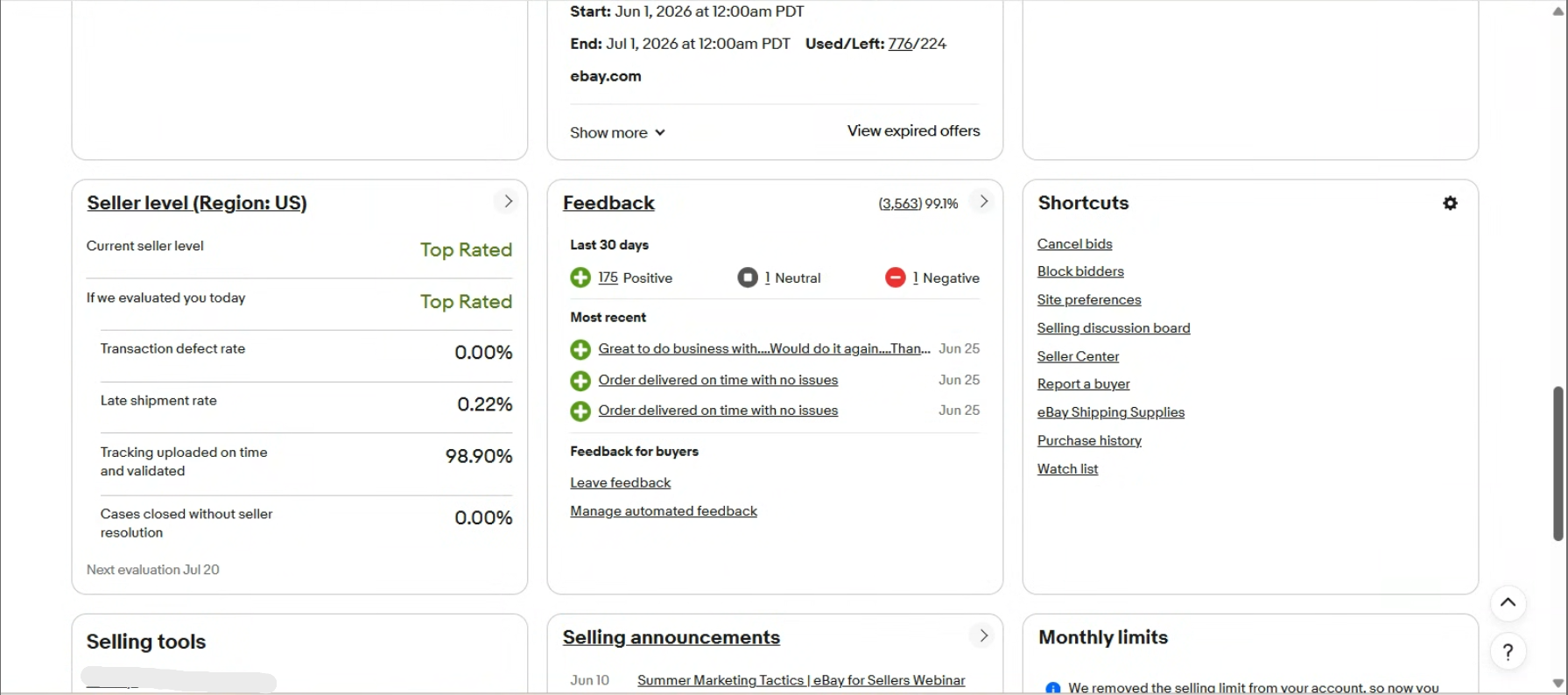Click Cancel bids shortcut
Viewport: 1568px width, 695px height.
coord(1074,243)
